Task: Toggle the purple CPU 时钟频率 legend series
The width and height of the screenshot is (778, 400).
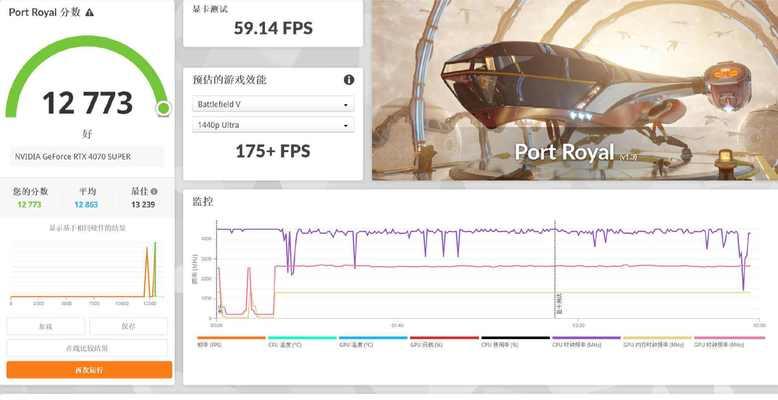Action: click(x=586, y=341)
